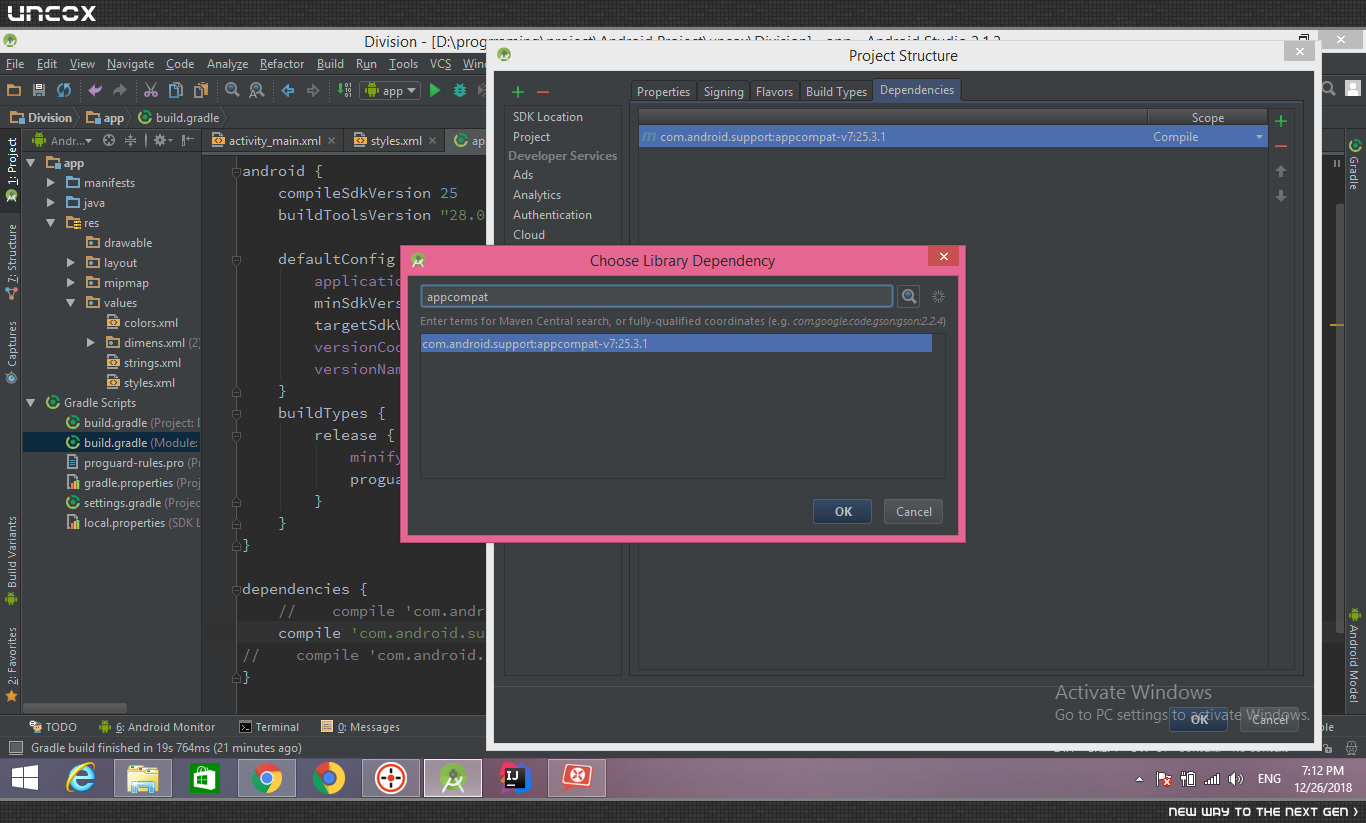
Task: Click Cancel in Choose Library Dependency dialog
Action: click(913, 511)
